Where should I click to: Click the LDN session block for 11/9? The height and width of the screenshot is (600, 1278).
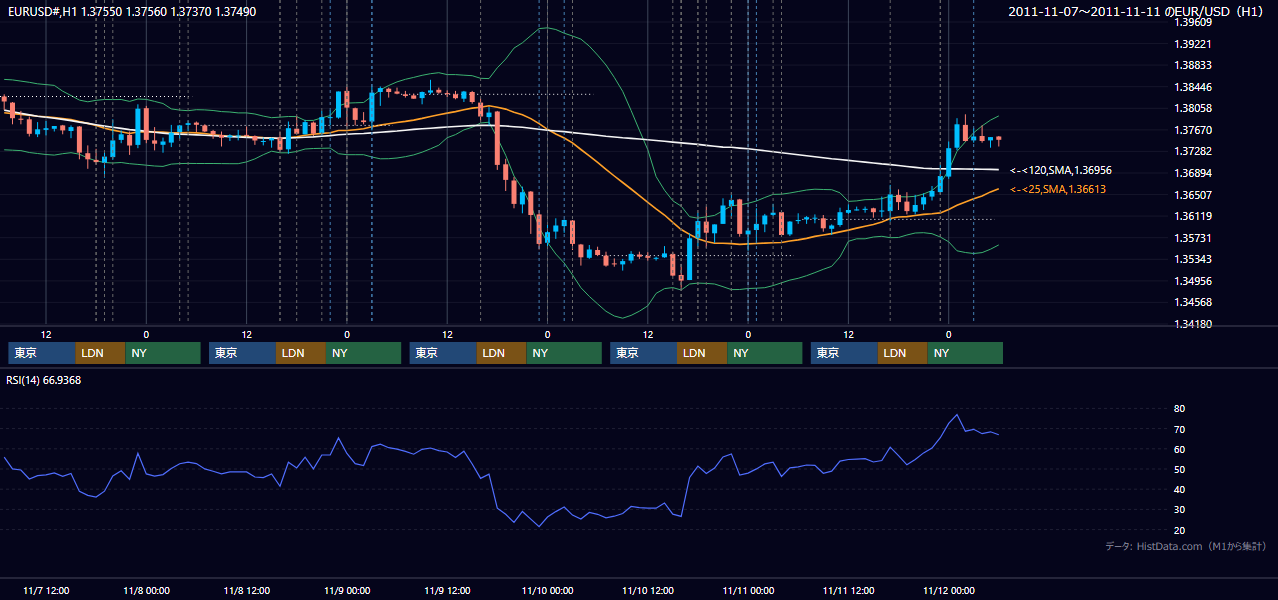point(502,353)
